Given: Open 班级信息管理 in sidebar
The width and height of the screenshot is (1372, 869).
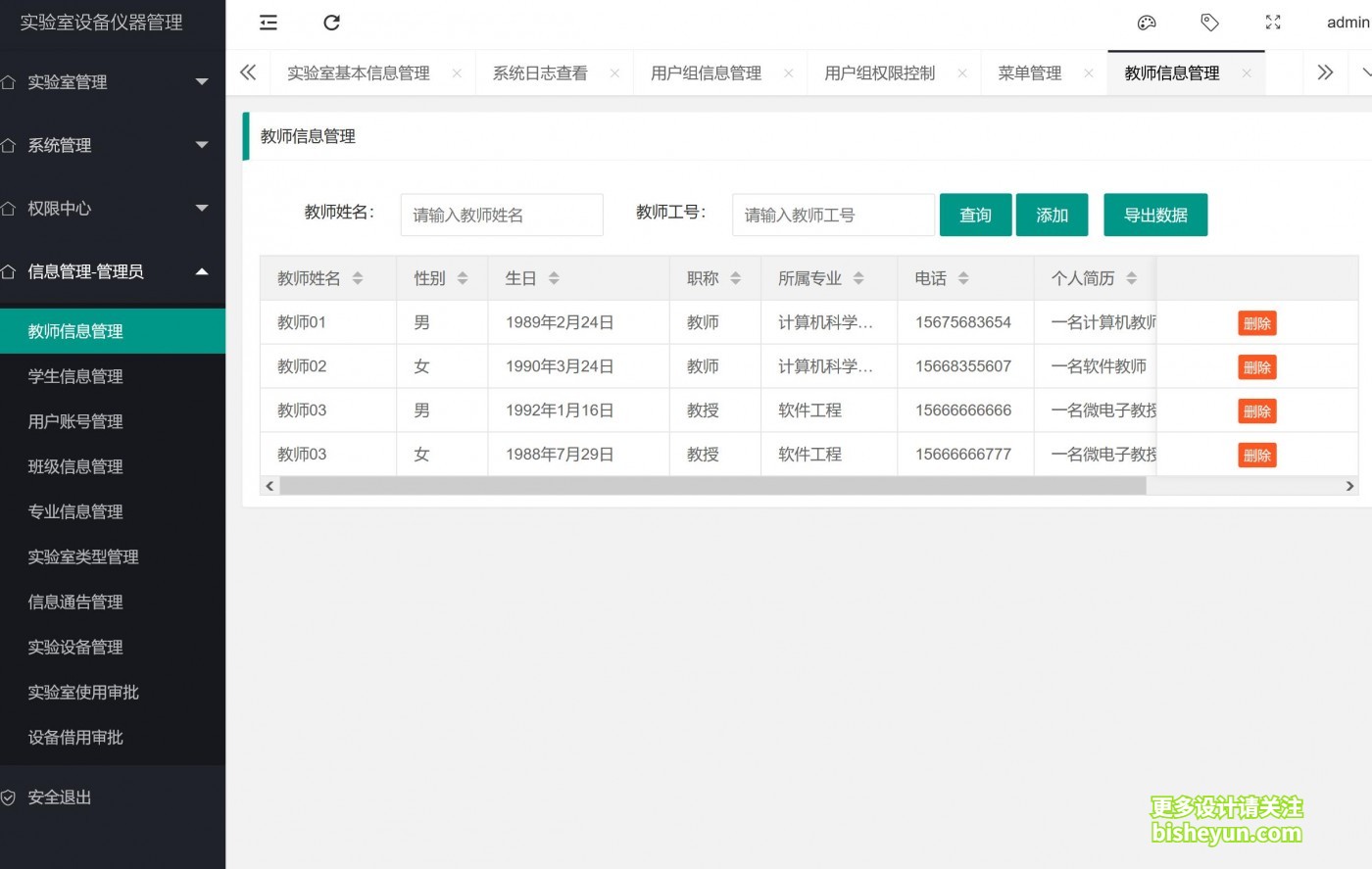Looking at the screenshot, I should click(113, 466).
